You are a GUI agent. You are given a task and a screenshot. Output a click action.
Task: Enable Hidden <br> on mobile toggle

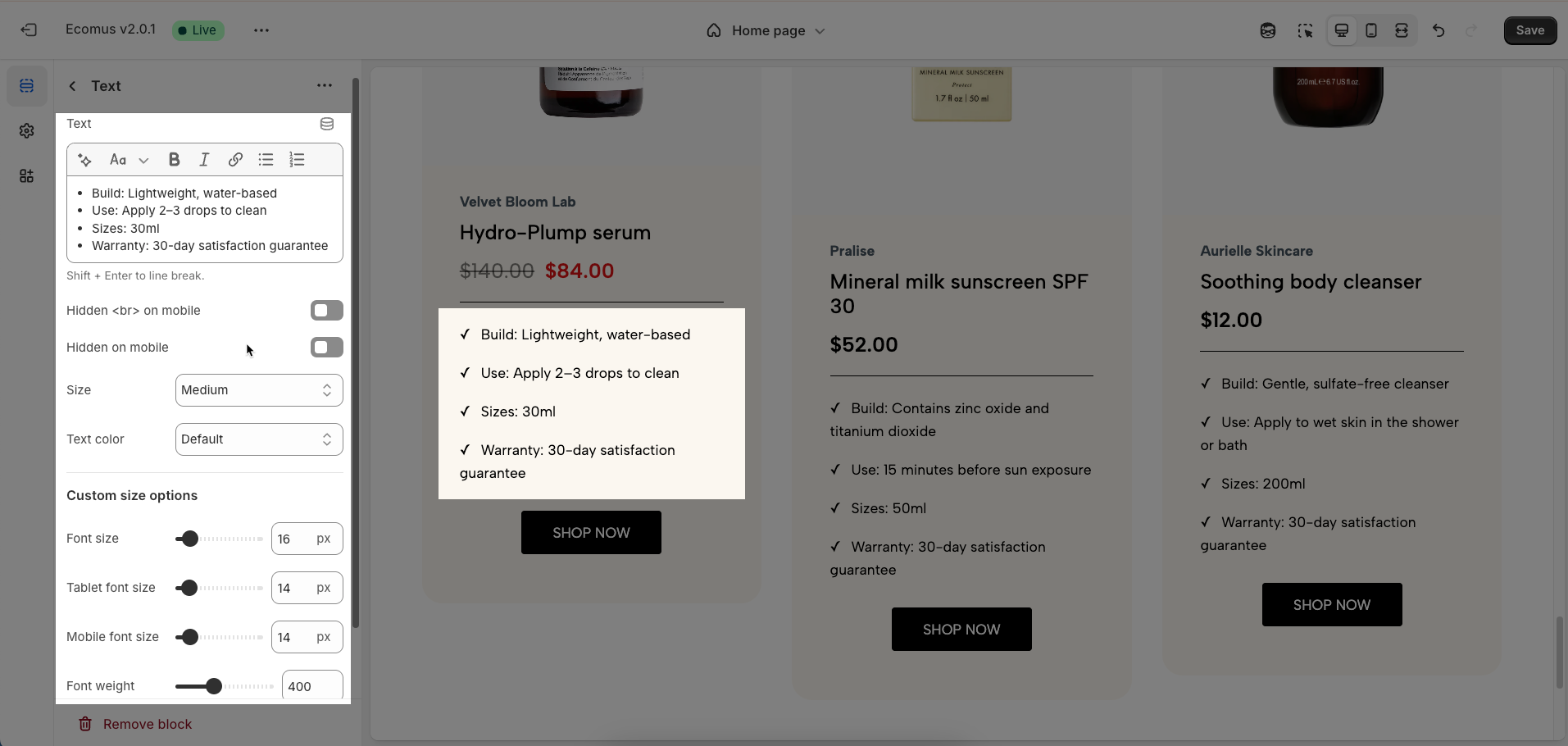click(327, 311)
